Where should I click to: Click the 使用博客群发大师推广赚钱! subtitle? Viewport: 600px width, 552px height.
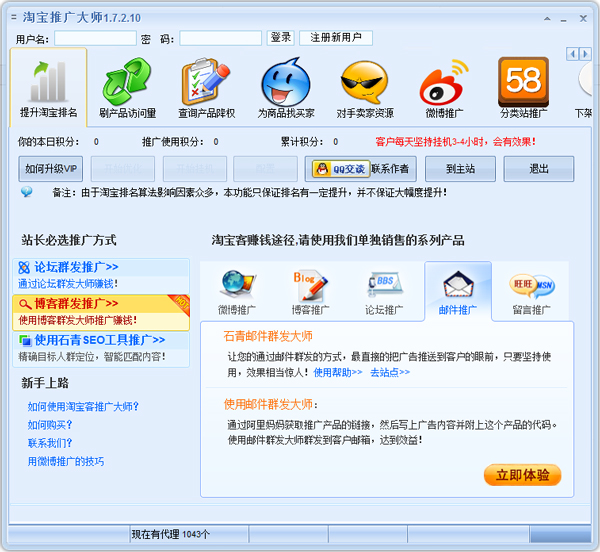tap(78, 320)
